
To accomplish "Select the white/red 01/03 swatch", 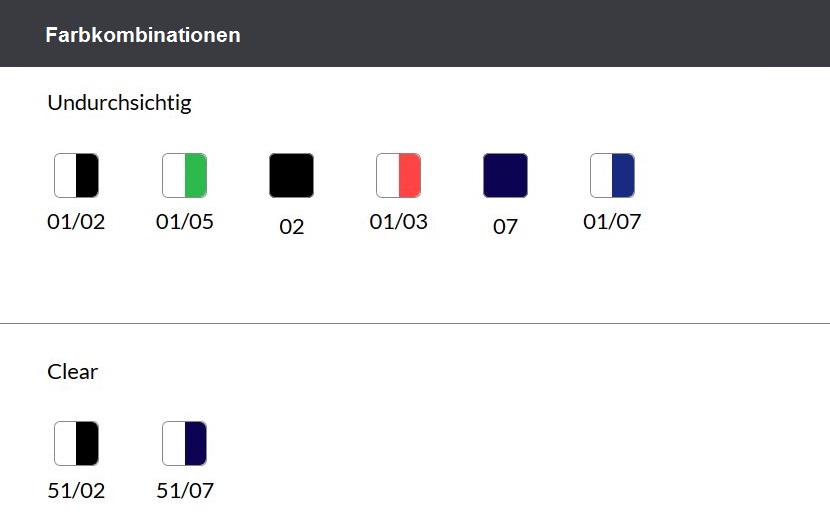I will (x=399, y=176).
